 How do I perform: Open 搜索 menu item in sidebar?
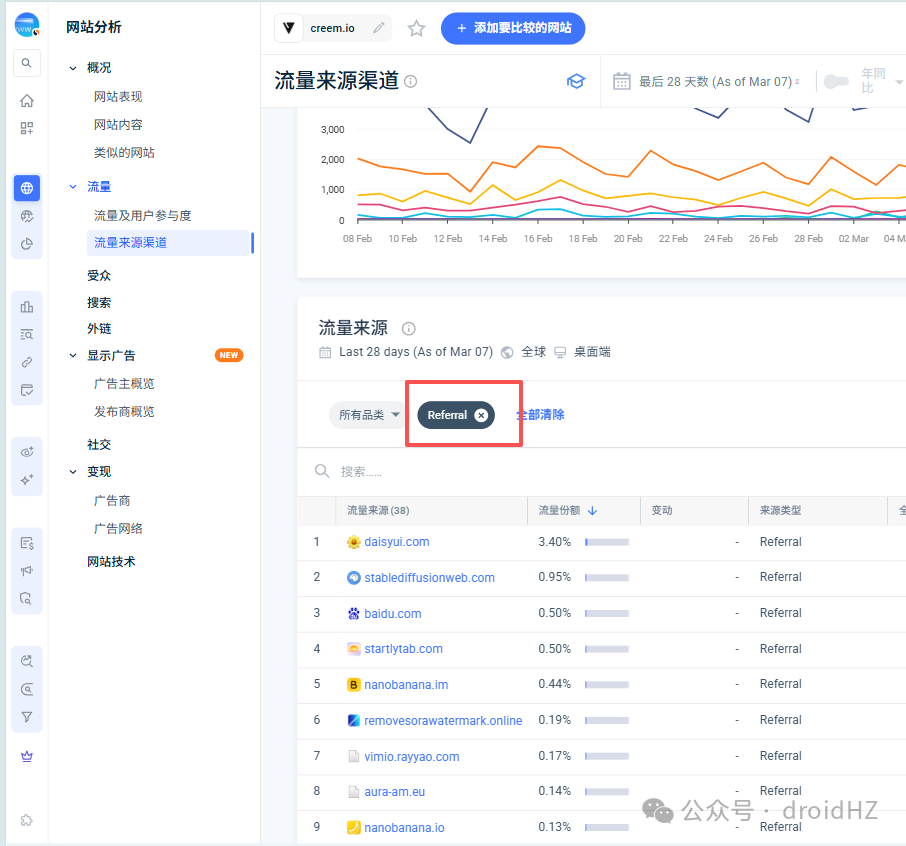(x=99, y=303)
